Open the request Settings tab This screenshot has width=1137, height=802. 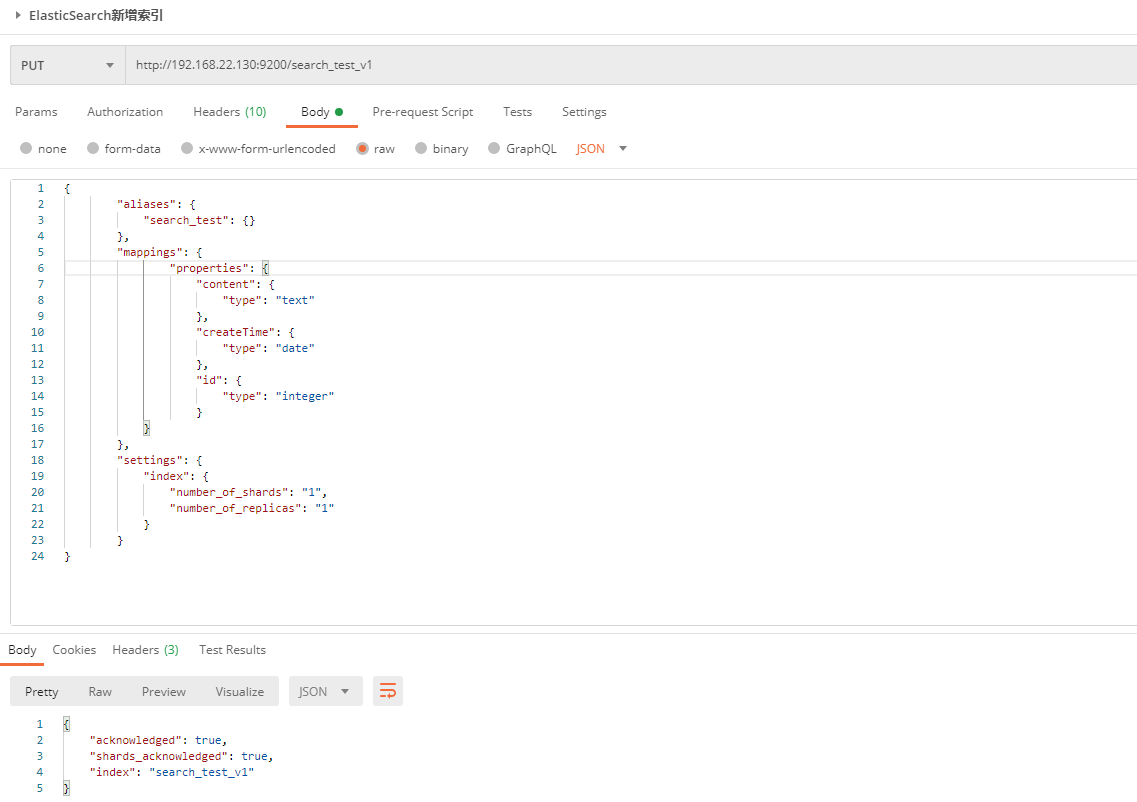[x=584, y=112]
